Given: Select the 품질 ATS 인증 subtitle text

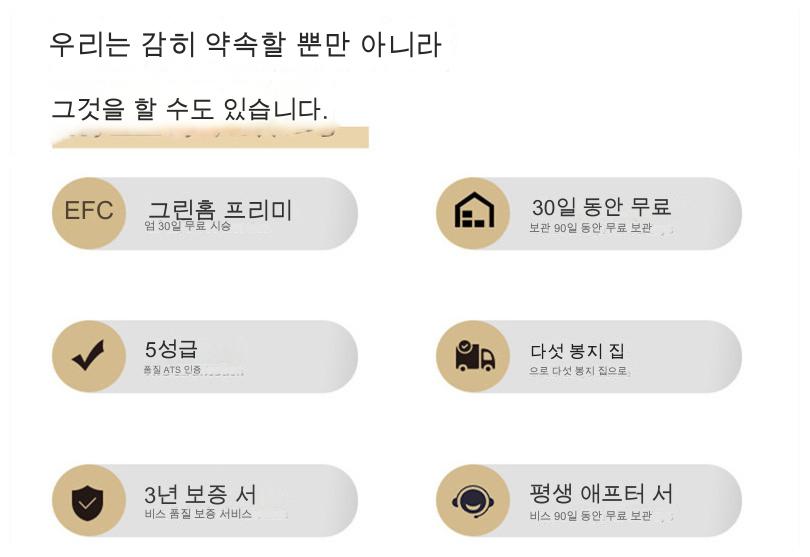Looking at the screenshot, I should [x=173, y=370].
